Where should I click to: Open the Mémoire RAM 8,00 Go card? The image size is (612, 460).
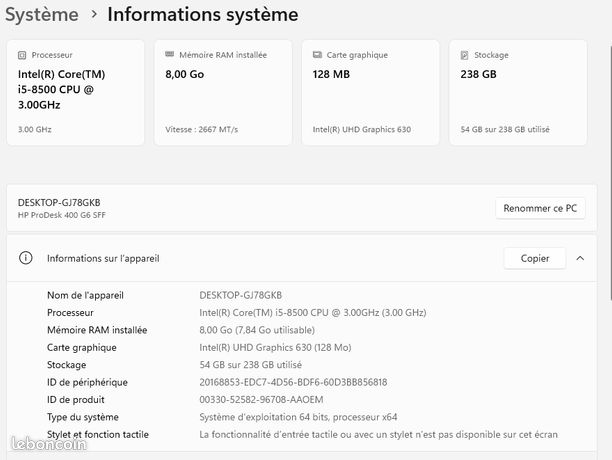pos(223,93)
